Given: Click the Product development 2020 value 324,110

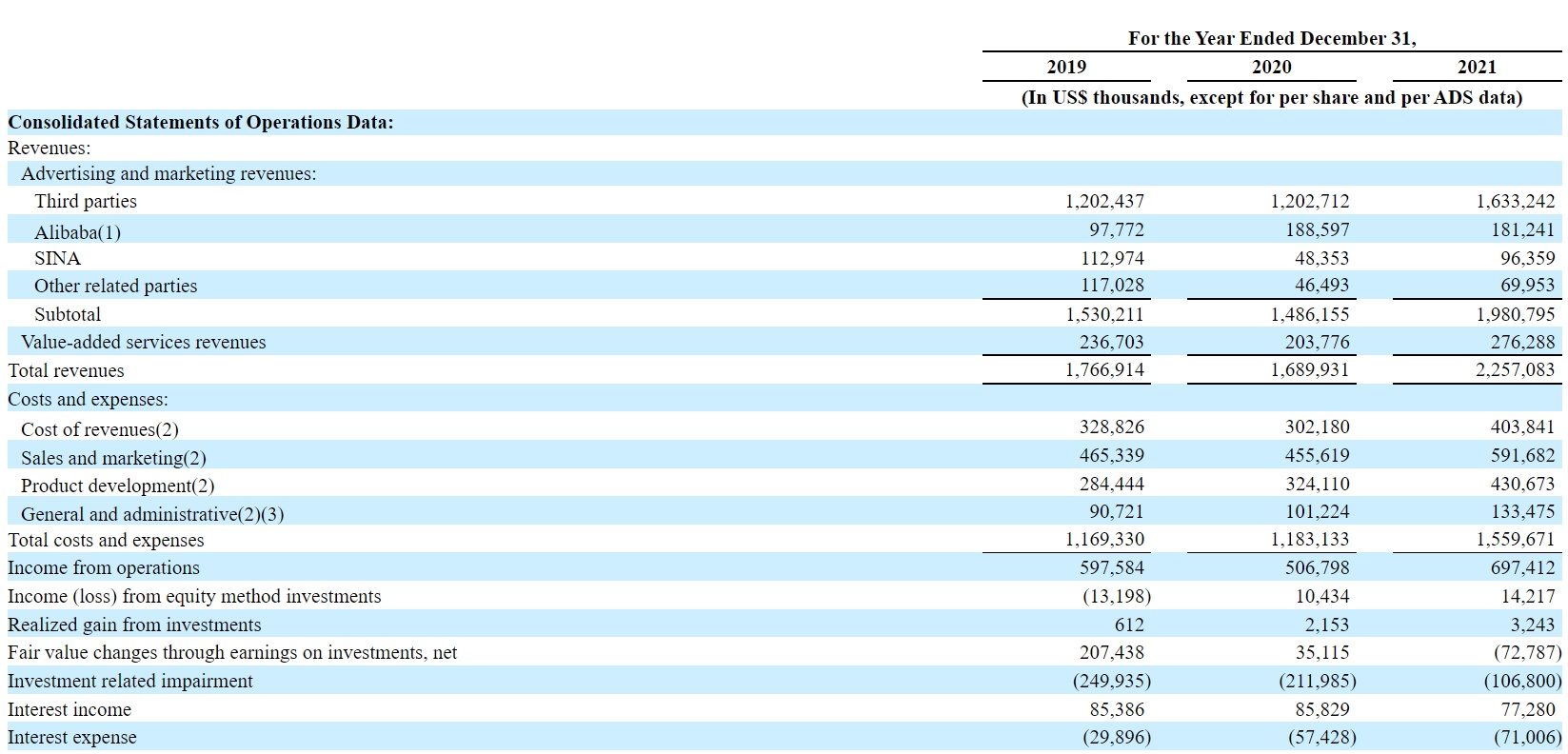Looking at the screenshot, I should click(1317, 484).
